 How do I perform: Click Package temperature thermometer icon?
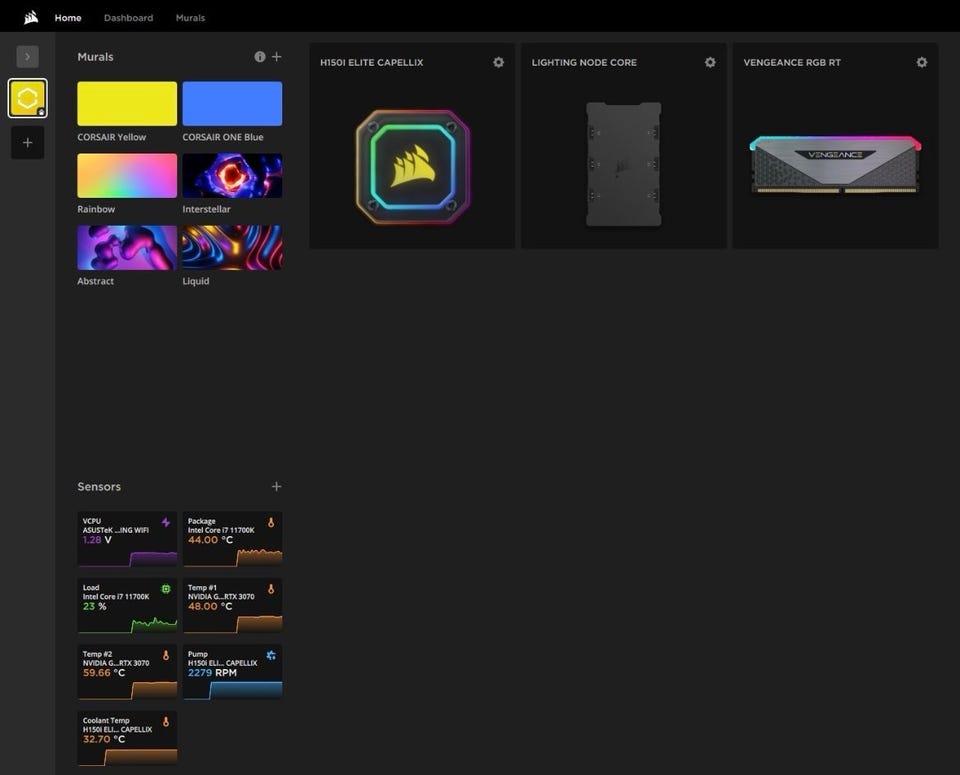(x=271, y=522)
